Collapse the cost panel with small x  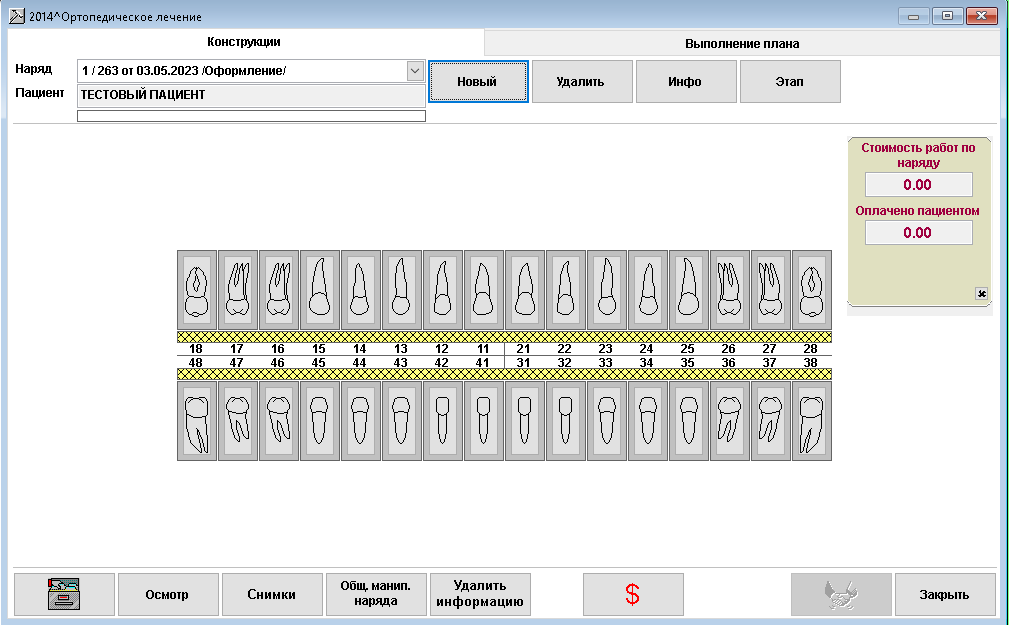(981, 293)
